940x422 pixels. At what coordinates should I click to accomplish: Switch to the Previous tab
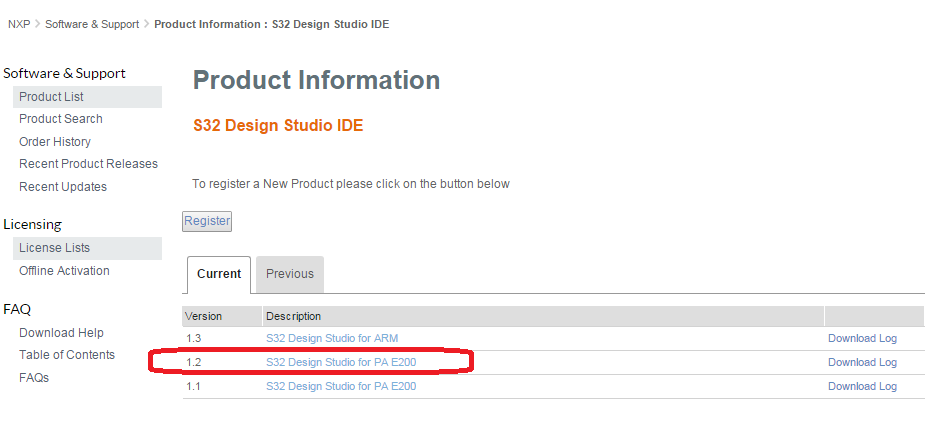click(x=290, y=274)
